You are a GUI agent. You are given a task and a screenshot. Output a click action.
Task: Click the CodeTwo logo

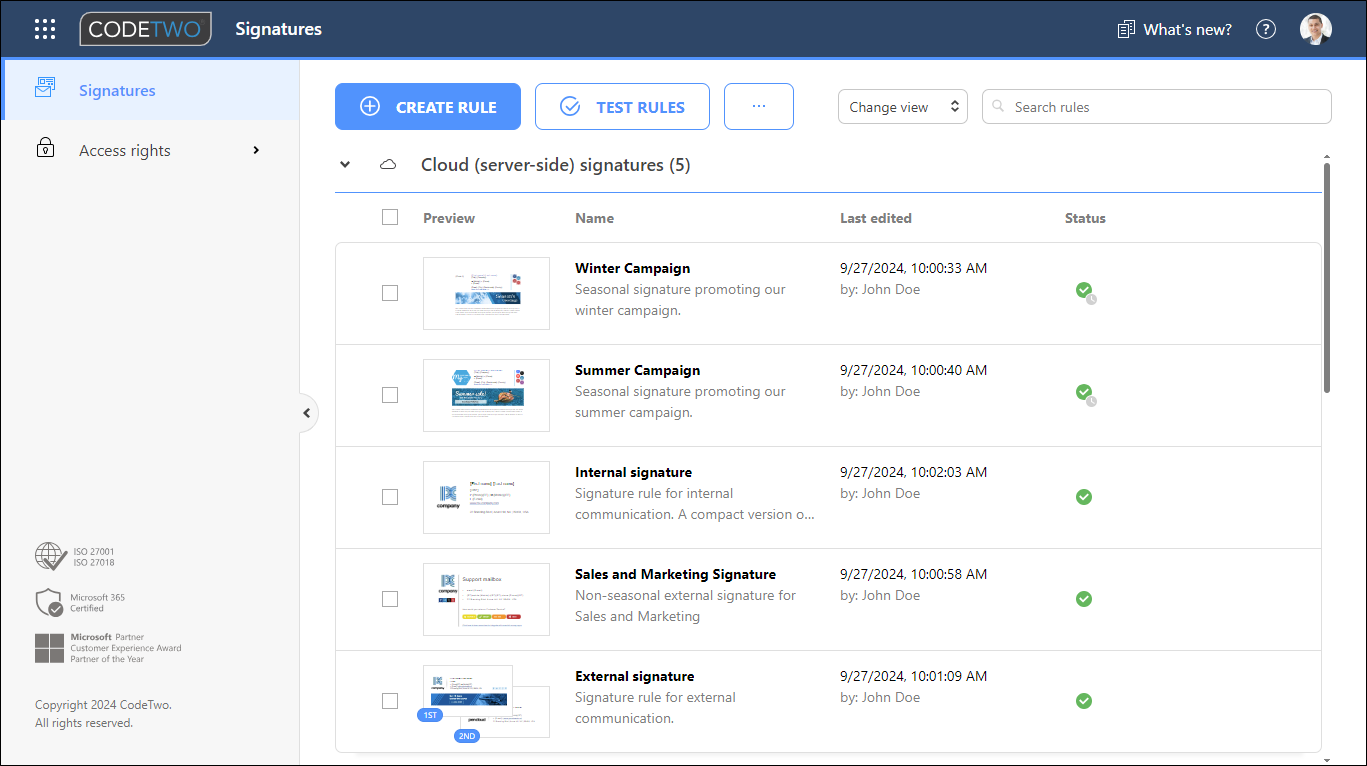click(x=145, y=29)
